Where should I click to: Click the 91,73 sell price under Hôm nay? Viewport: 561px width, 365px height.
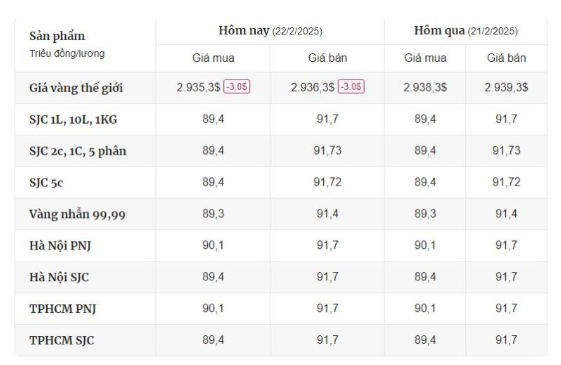tap(328, 150)
